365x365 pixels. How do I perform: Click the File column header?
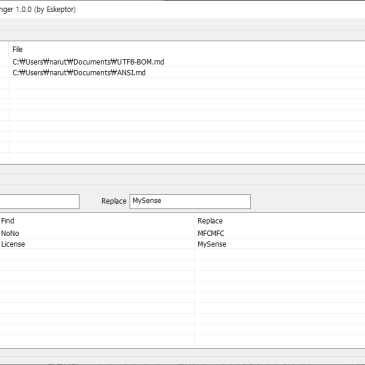(17, 49)
